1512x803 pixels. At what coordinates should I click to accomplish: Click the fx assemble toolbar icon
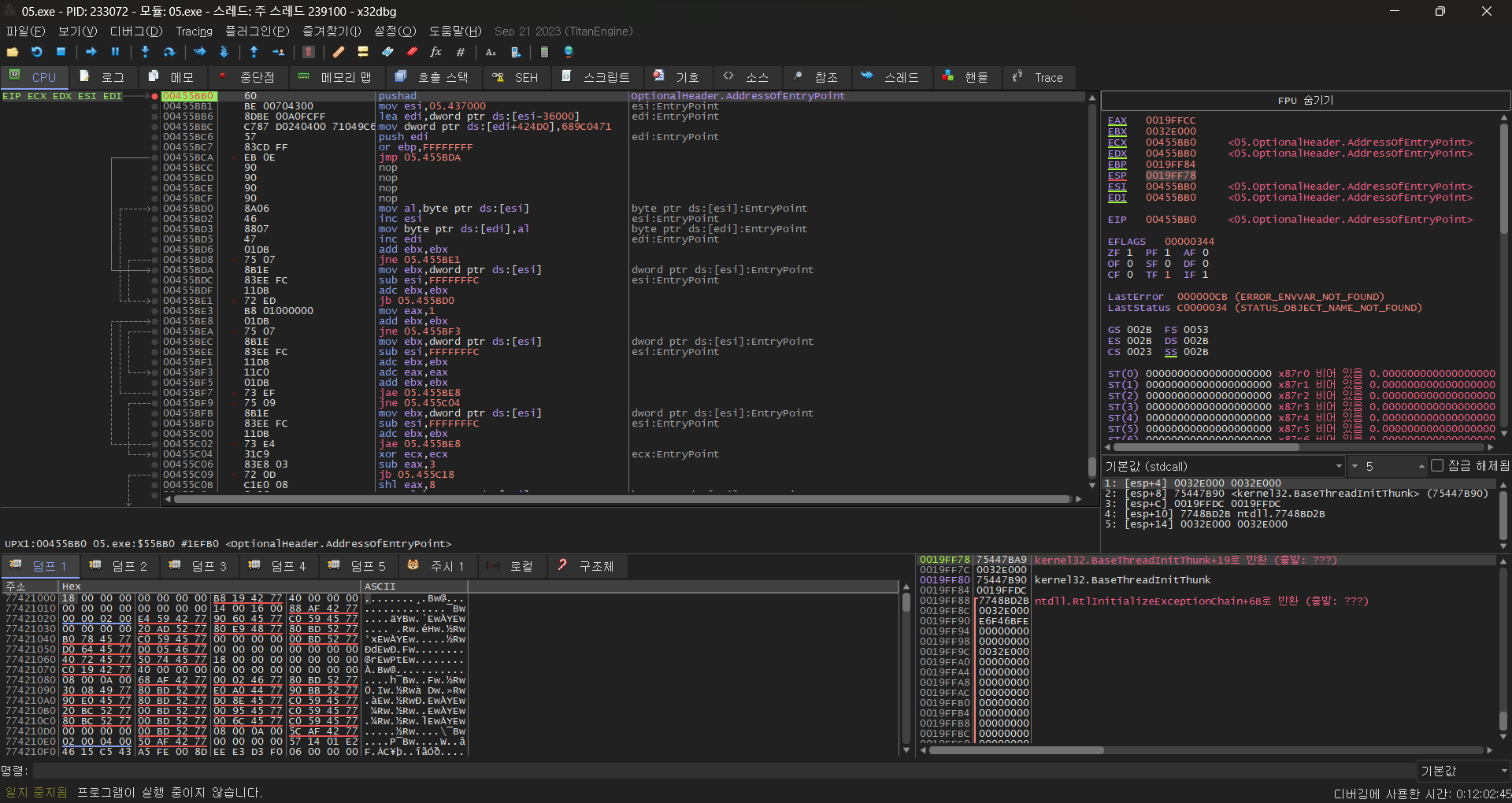point(435,52)
